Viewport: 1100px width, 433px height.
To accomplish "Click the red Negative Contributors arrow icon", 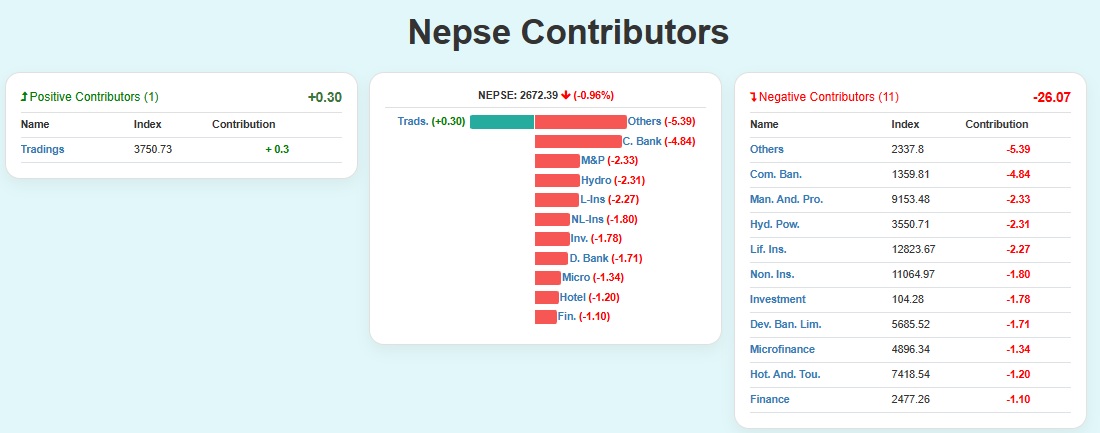I will tap(754, 97).
